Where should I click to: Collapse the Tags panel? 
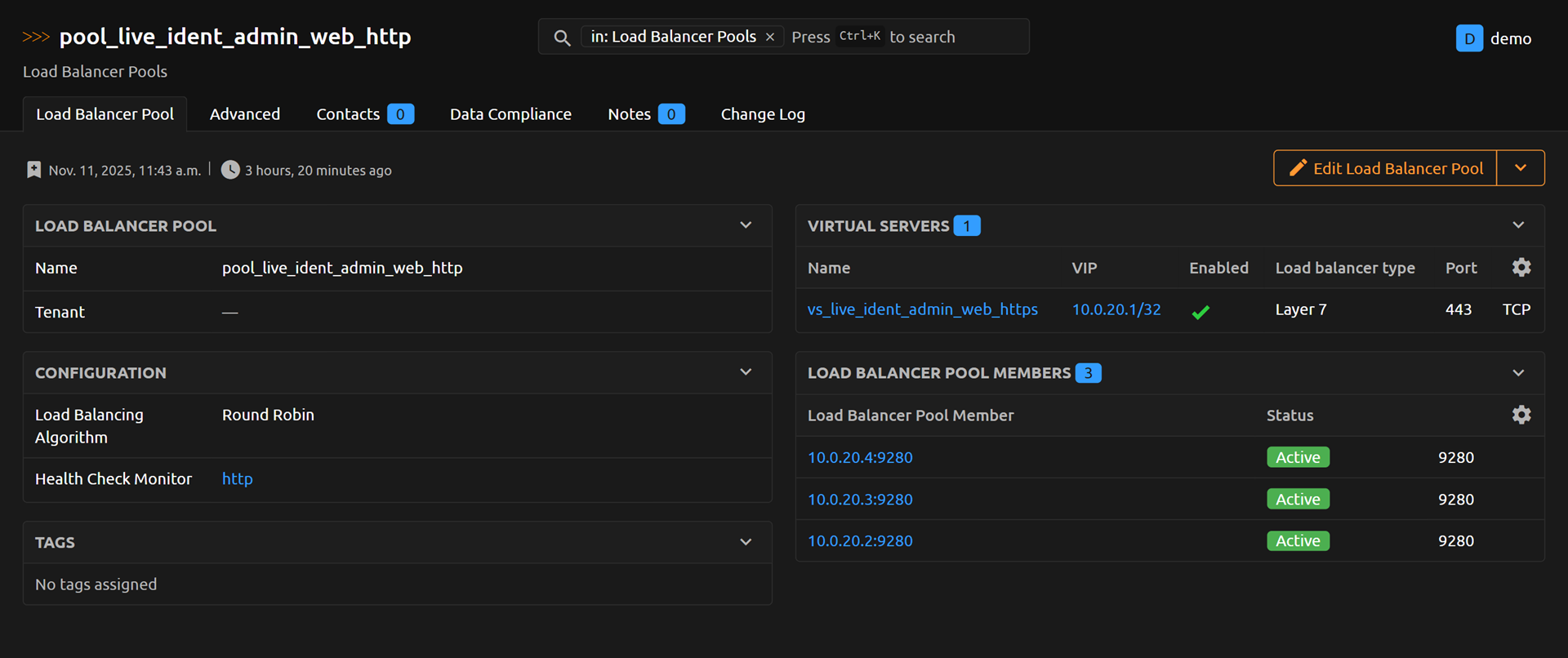click(746, 542)
